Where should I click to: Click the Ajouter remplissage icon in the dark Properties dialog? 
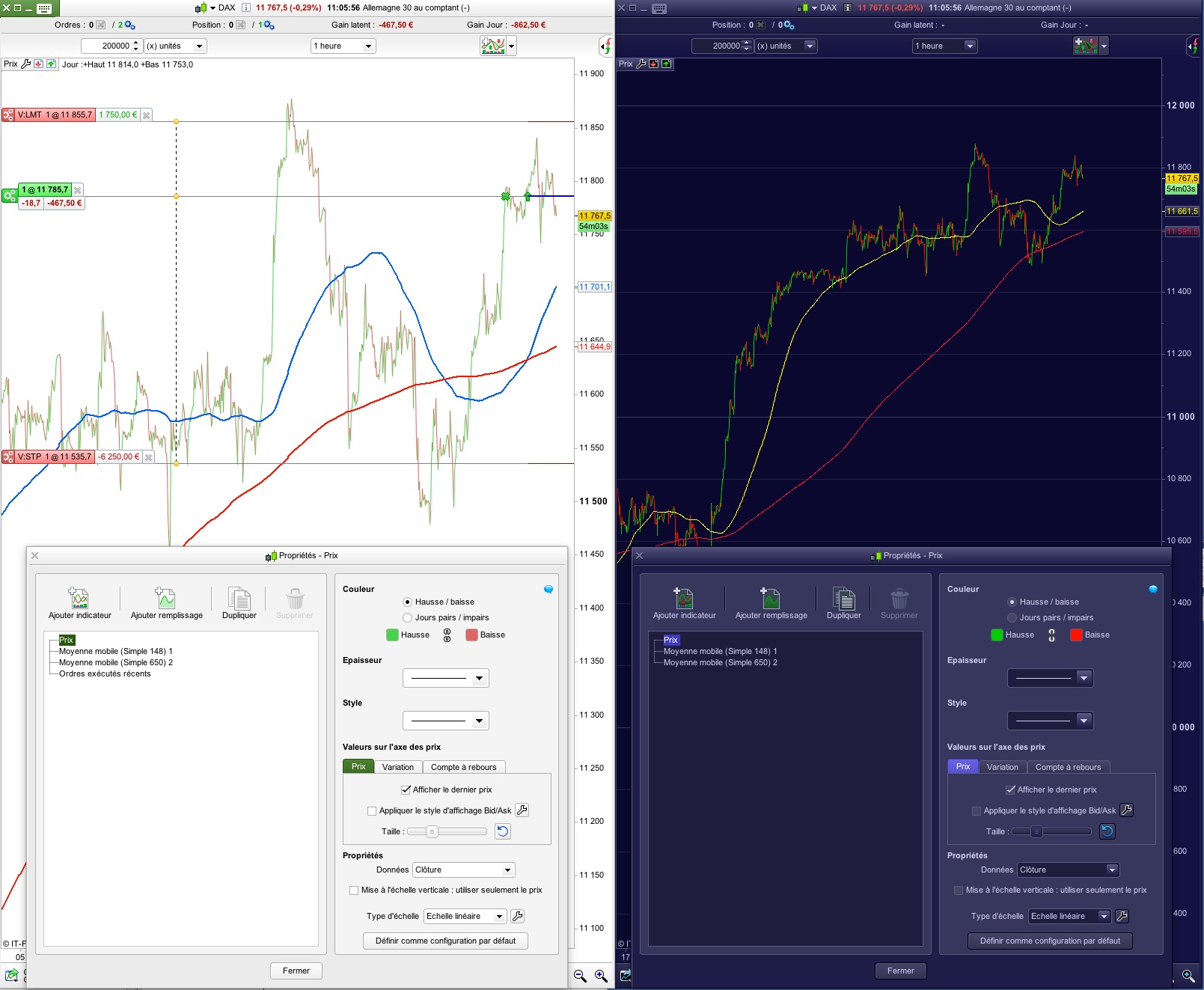point(770,598)
